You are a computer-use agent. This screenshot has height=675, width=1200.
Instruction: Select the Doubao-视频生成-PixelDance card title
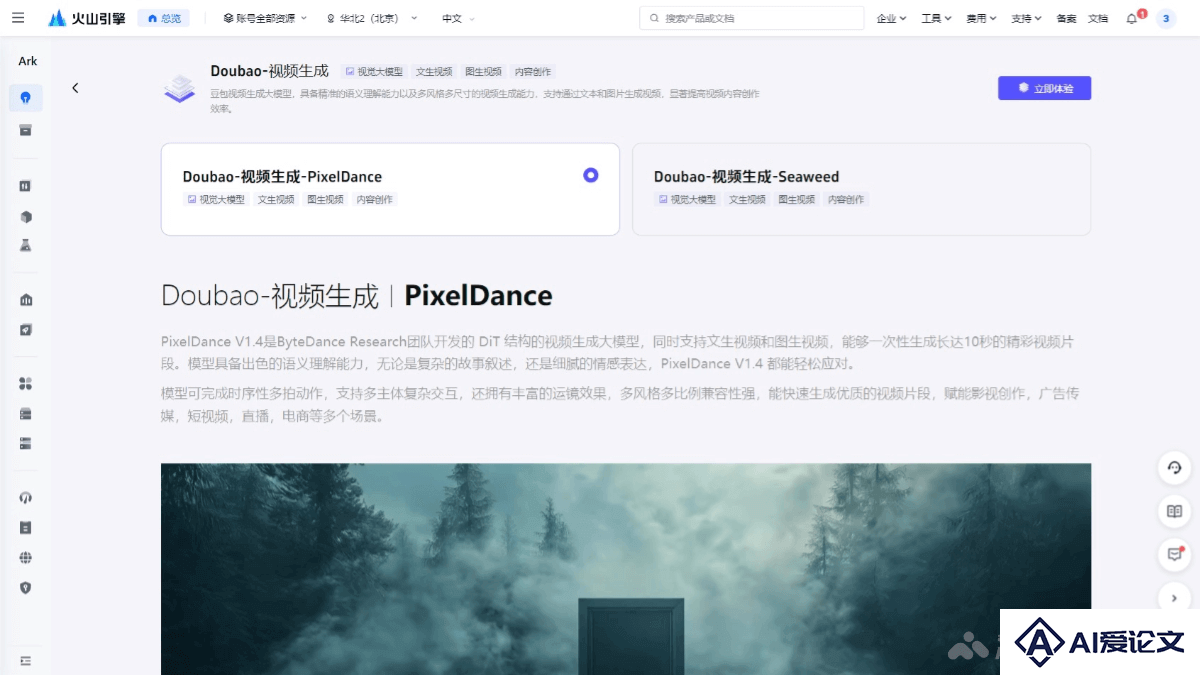(x=282, y=177)
